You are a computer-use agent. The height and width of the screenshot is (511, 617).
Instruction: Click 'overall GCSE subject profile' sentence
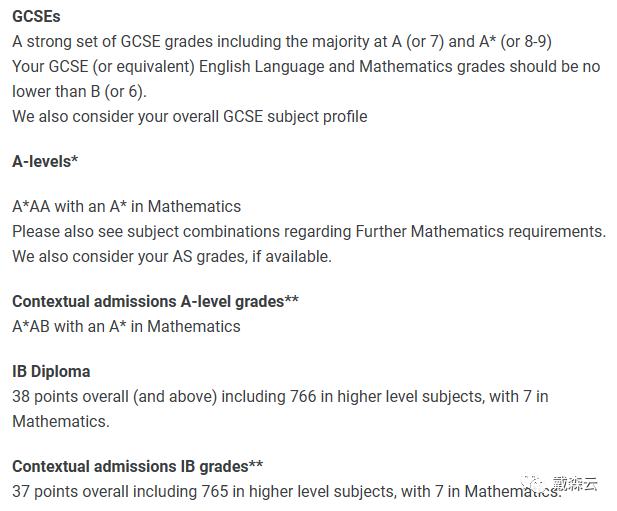(x=190, y=117)
